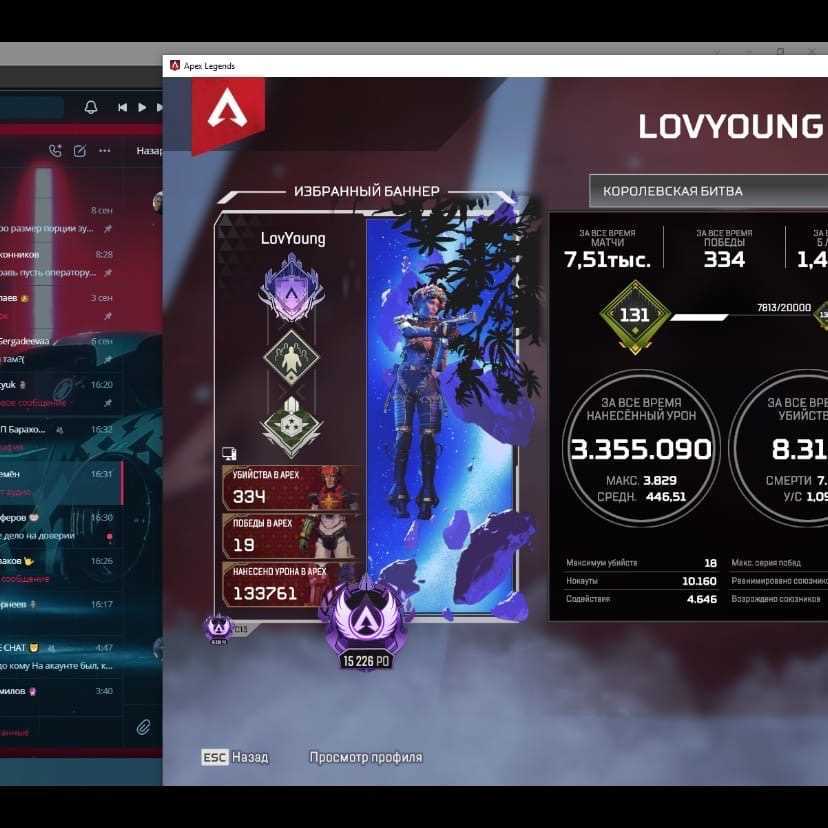Click the red Apex logo emblem
This screenshot has width=828, height=828.
(228, 115)
